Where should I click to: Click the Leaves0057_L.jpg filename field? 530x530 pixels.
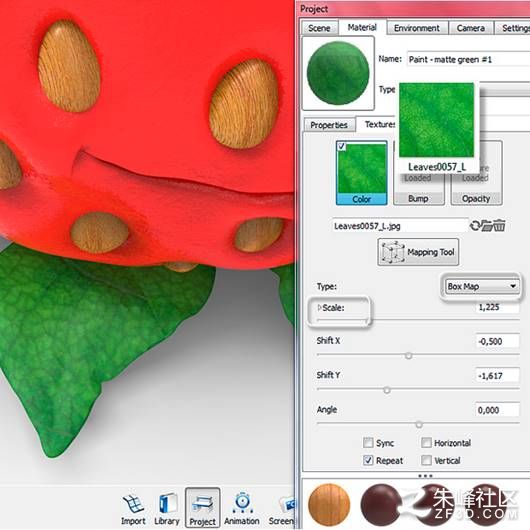400,226
